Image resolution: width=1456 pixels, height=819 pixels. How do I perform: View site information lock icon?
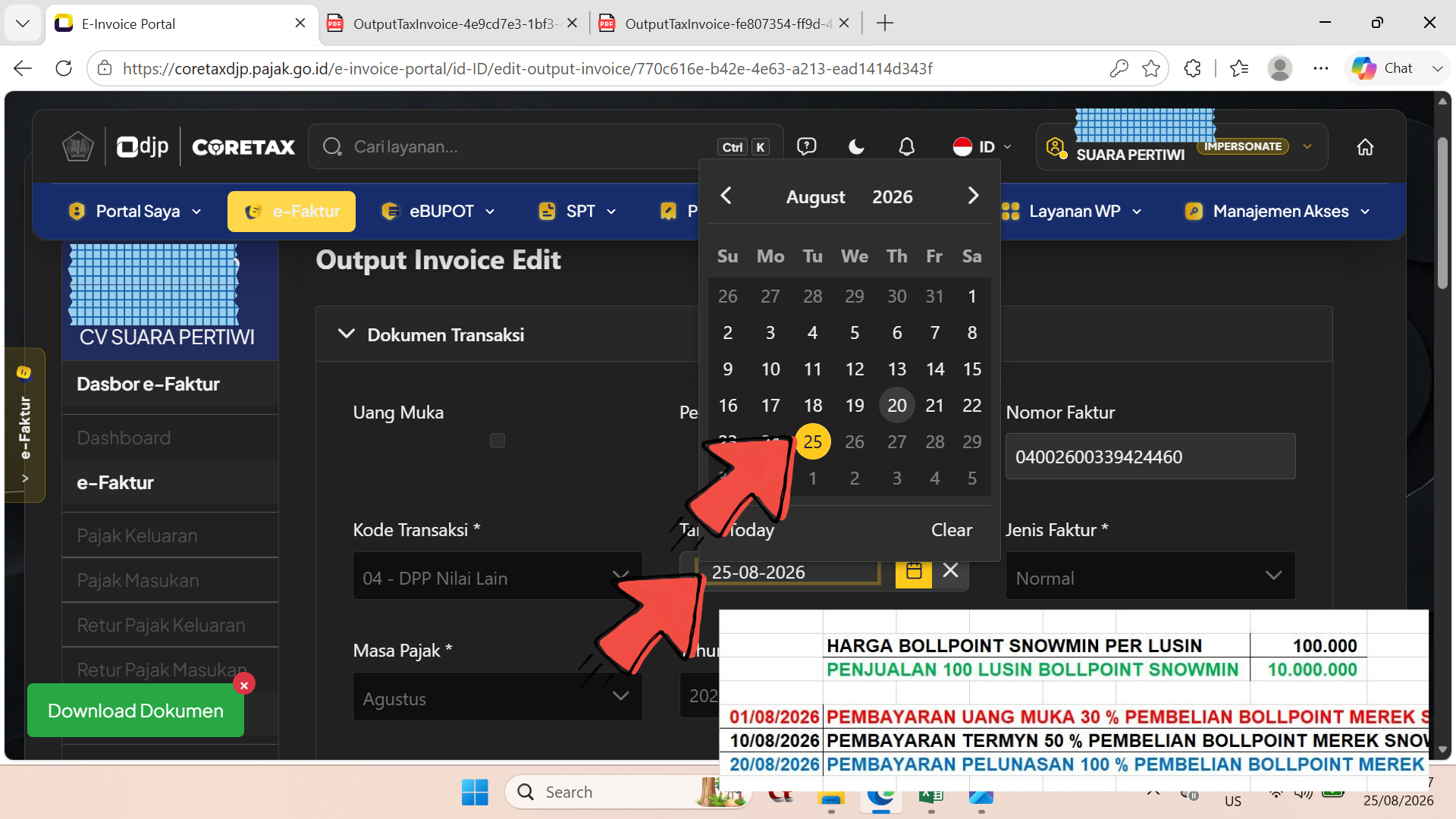tap(105, 68)
